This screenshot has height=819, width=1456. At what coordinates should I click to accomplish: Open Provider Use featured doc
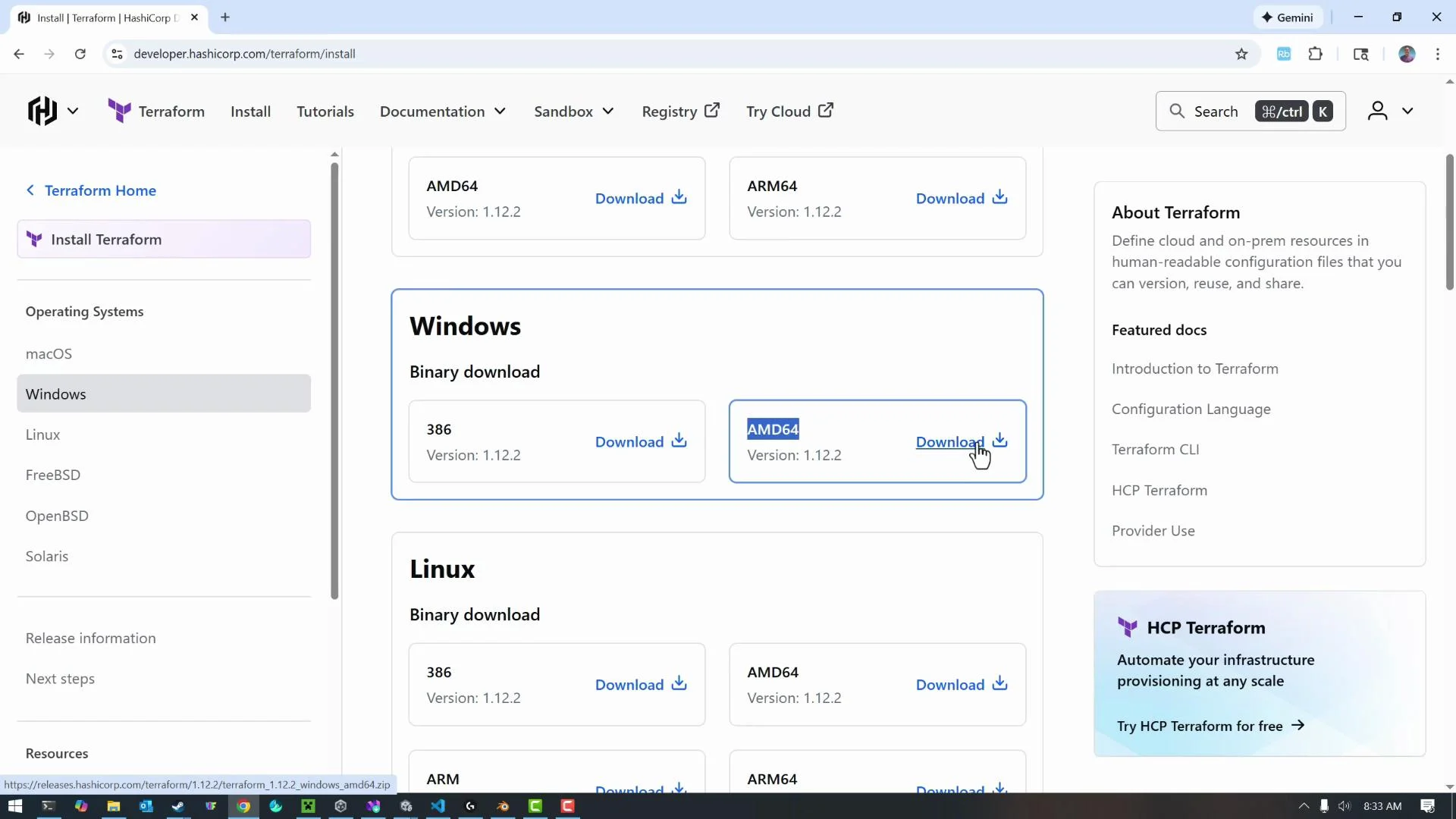[1153, 531]
